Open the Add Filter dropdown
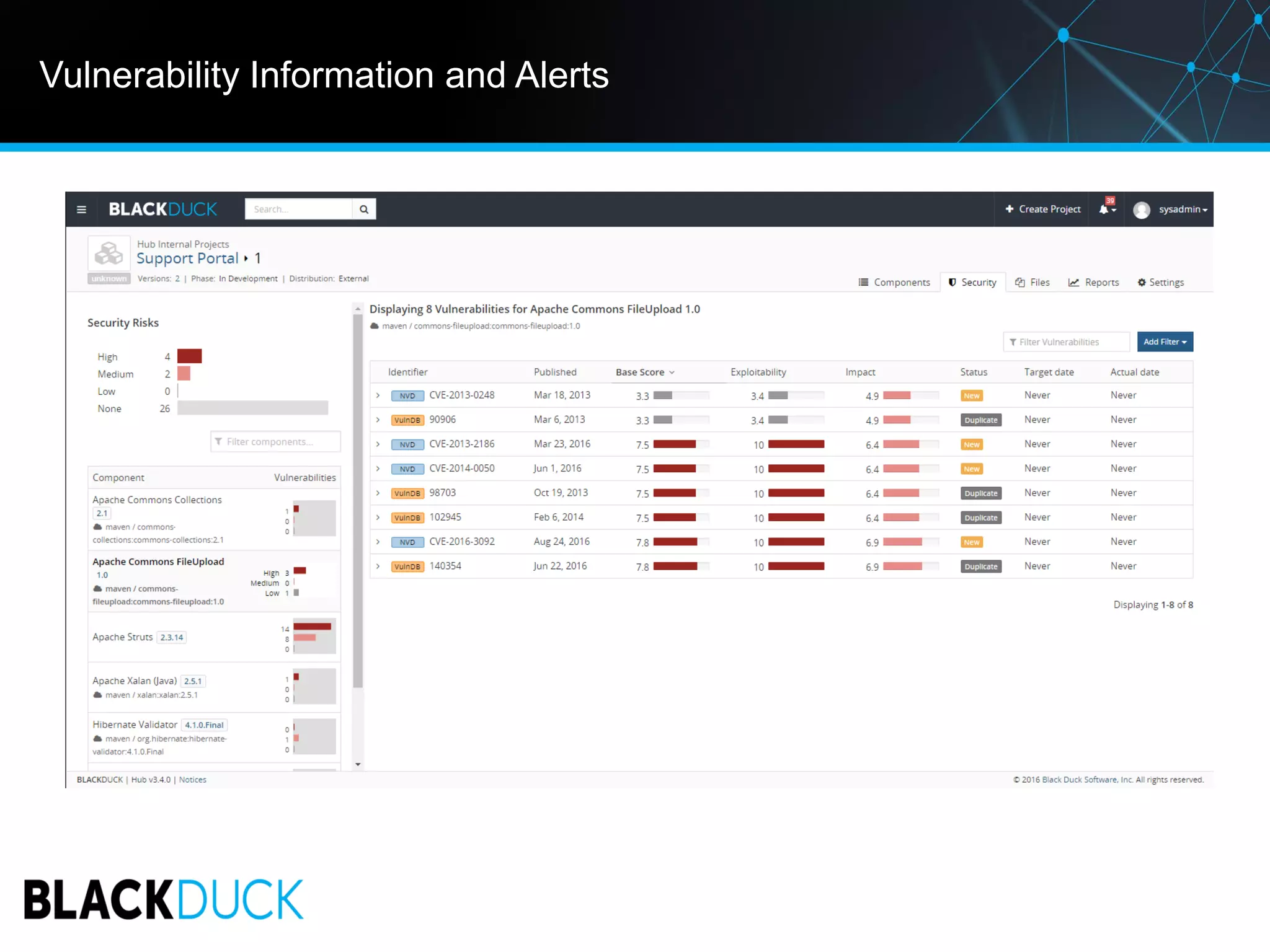This screenshot has width=1270, height=952. (x=1165, y=342)
